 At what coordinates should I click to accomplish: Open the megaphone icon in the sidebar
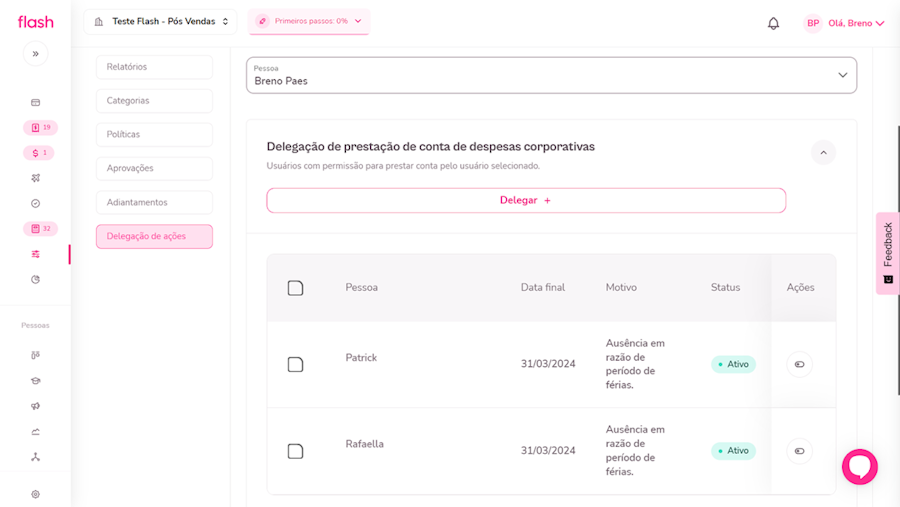(x=36, y=406)
